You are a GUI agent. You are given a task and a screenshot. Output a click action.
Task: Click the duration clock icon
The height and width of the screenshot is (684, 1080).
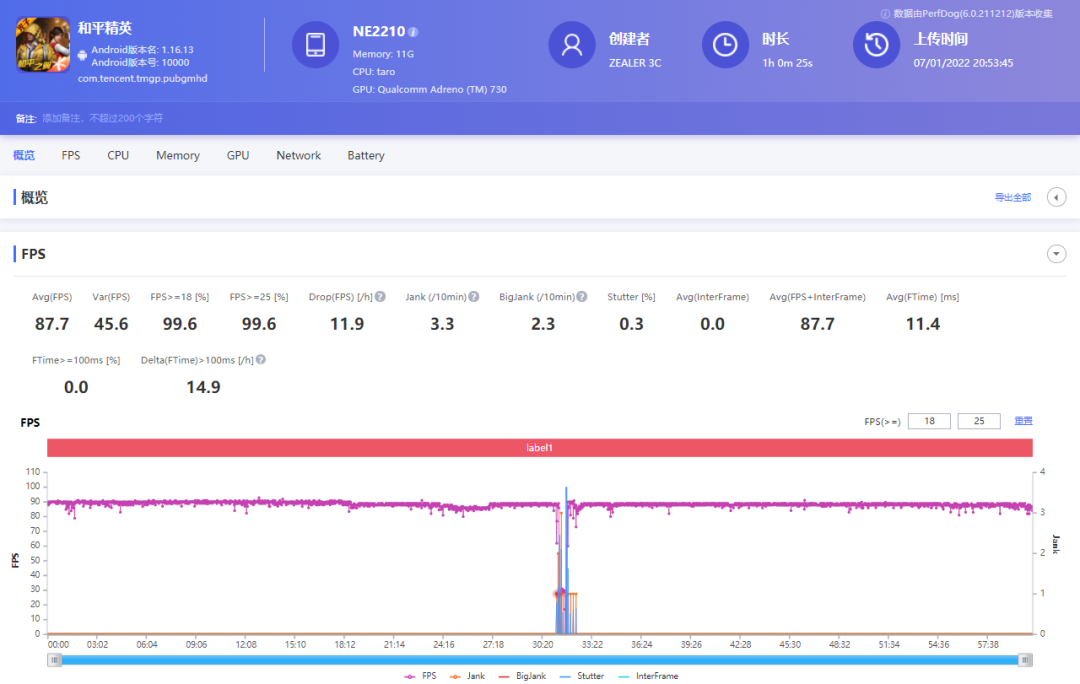(725, 45)
